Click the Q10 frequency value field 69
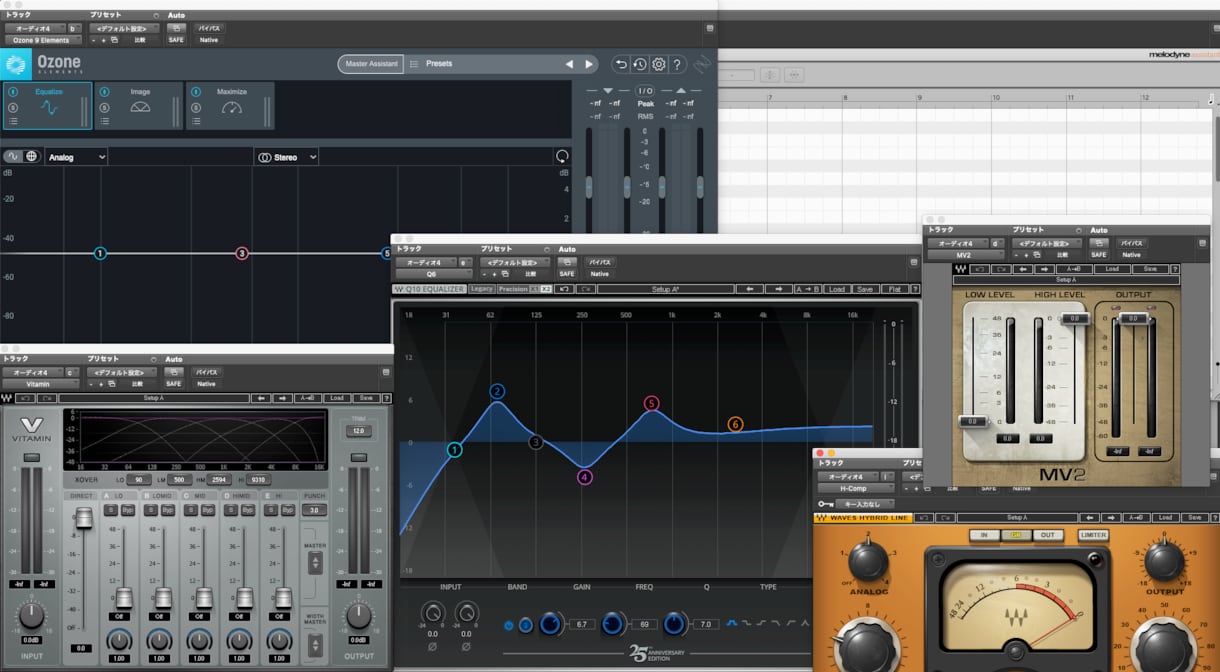This screenshot has height=672, width=1220. (x=644, y=624)
